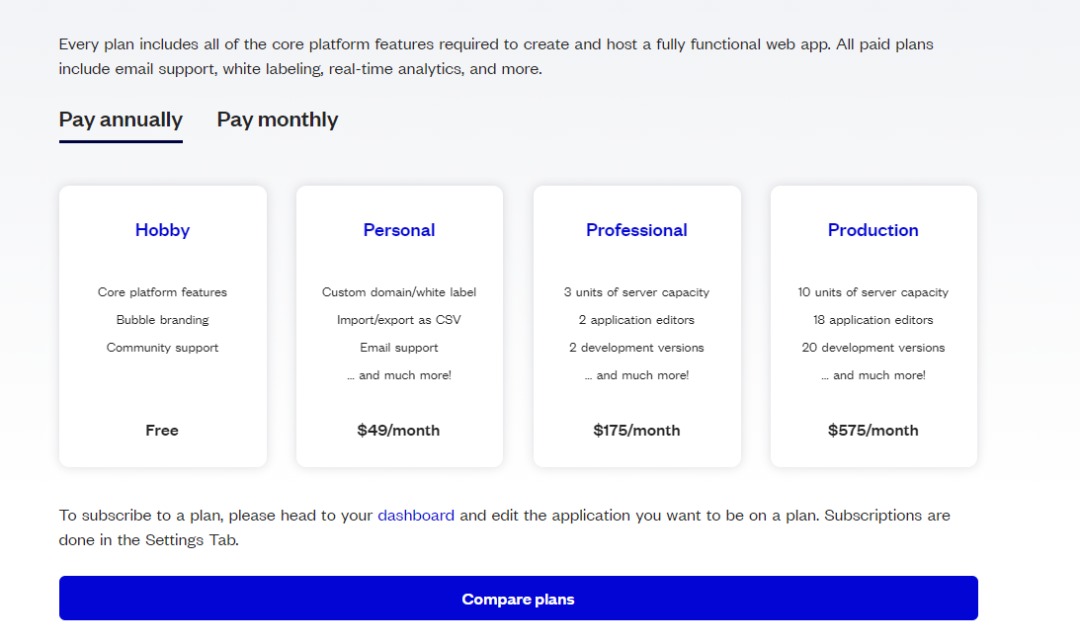
Task: Click "Bubble branding" feature in Hobby card
Action: (162, 321)
